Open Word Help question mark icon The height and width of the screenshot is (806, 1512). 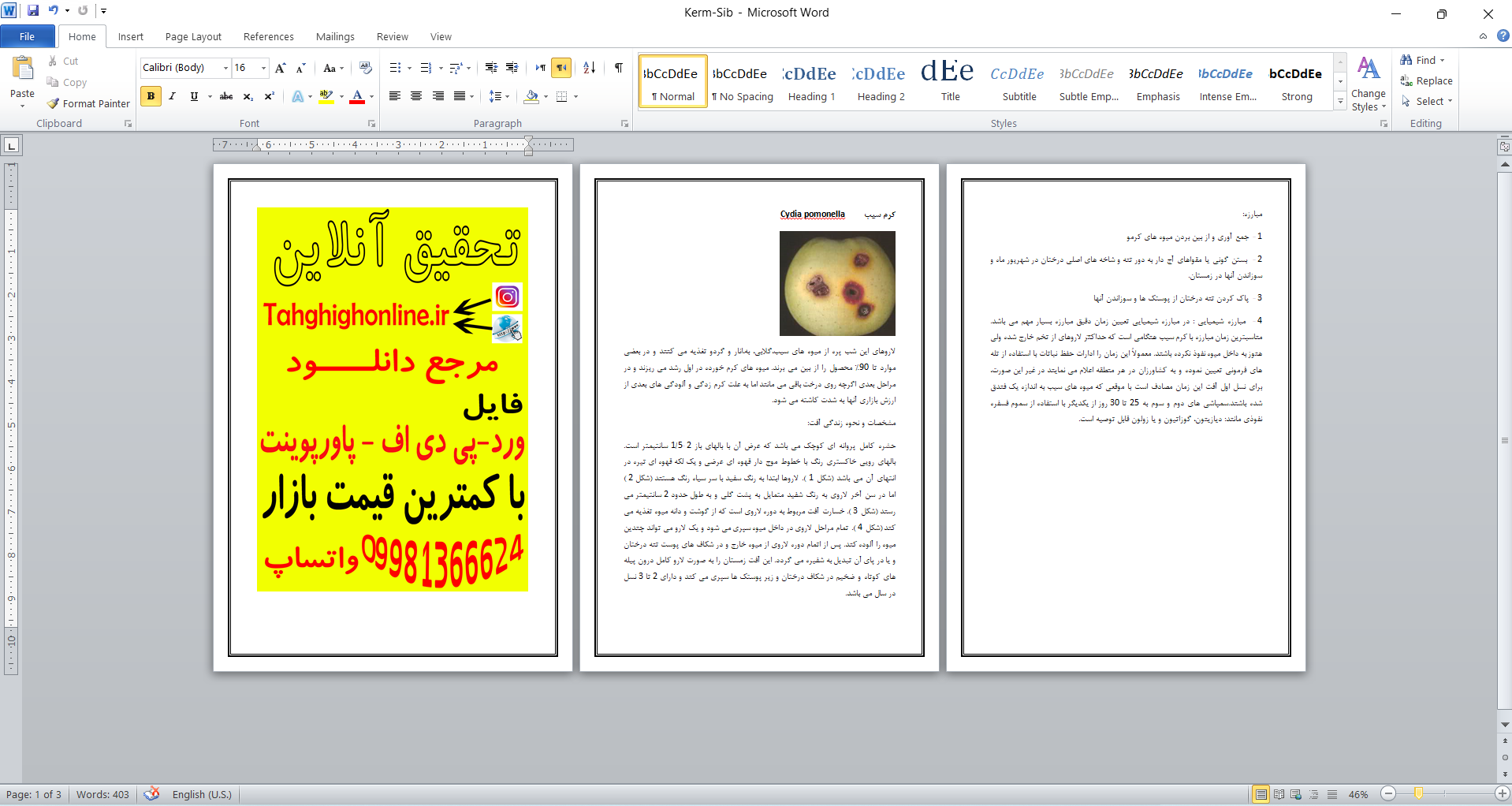coord(1503,35)
